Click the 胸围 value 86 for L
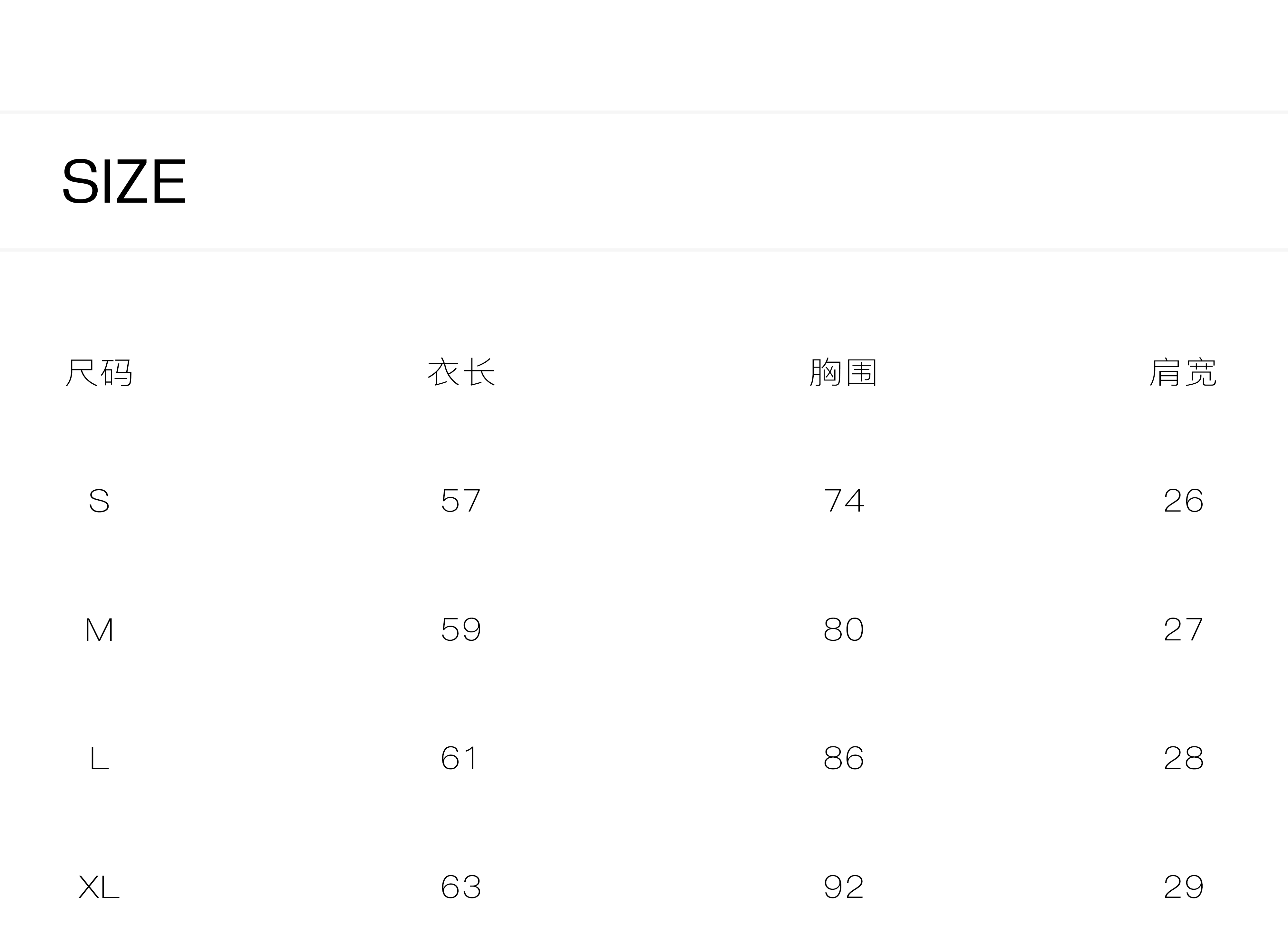 [x=844, y=758]
